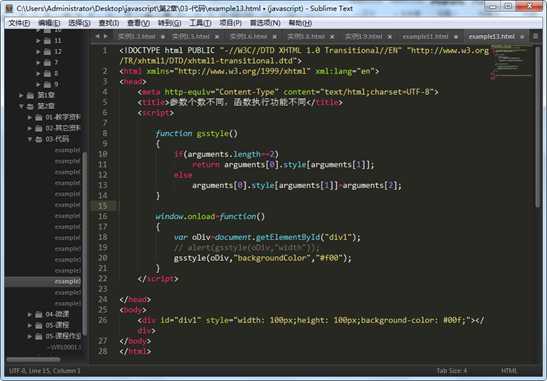Close the 实例1-9.html tab
Viewport: 547px width, 381px height.
click(390, 37)
